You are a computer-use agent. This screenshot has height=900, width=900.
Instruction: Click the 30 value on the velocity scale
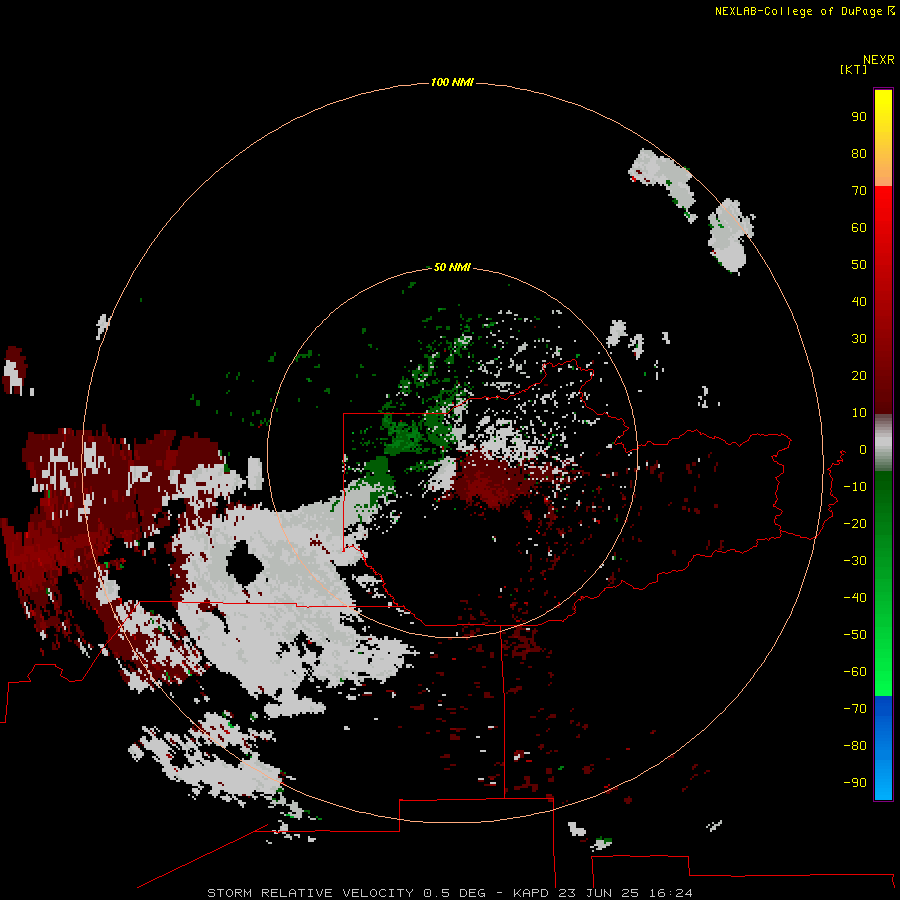click(859, 339)
